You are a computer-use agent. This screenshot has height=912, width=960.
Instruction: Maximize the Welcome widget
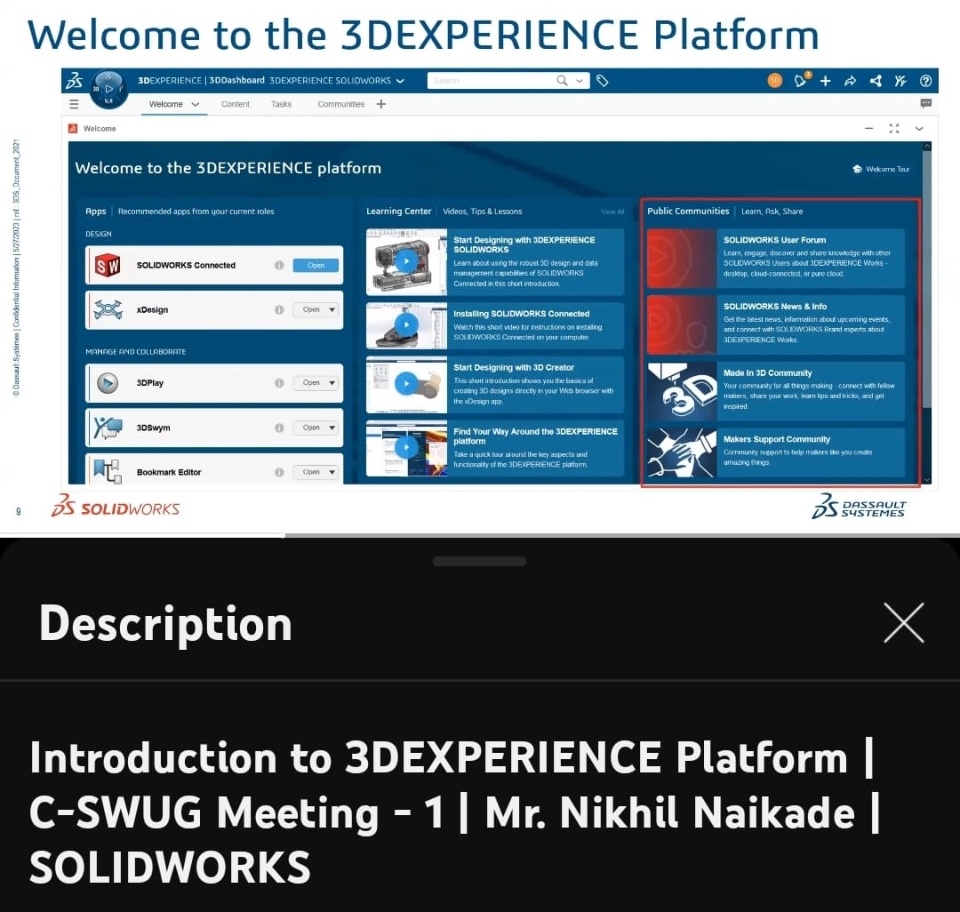point(894,129)
